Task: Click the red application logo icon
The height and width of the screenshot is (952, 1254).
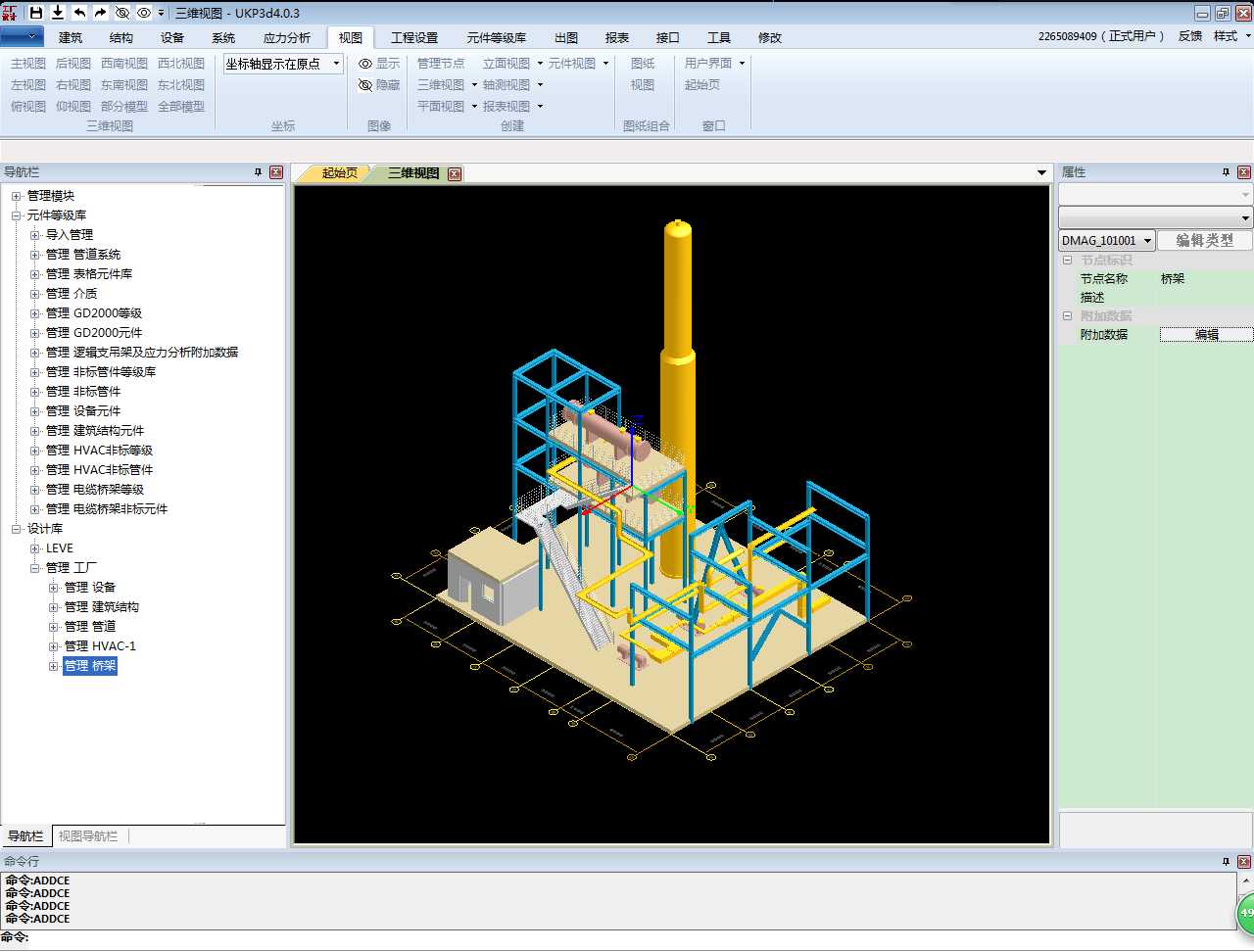Action: click(10, 13)
